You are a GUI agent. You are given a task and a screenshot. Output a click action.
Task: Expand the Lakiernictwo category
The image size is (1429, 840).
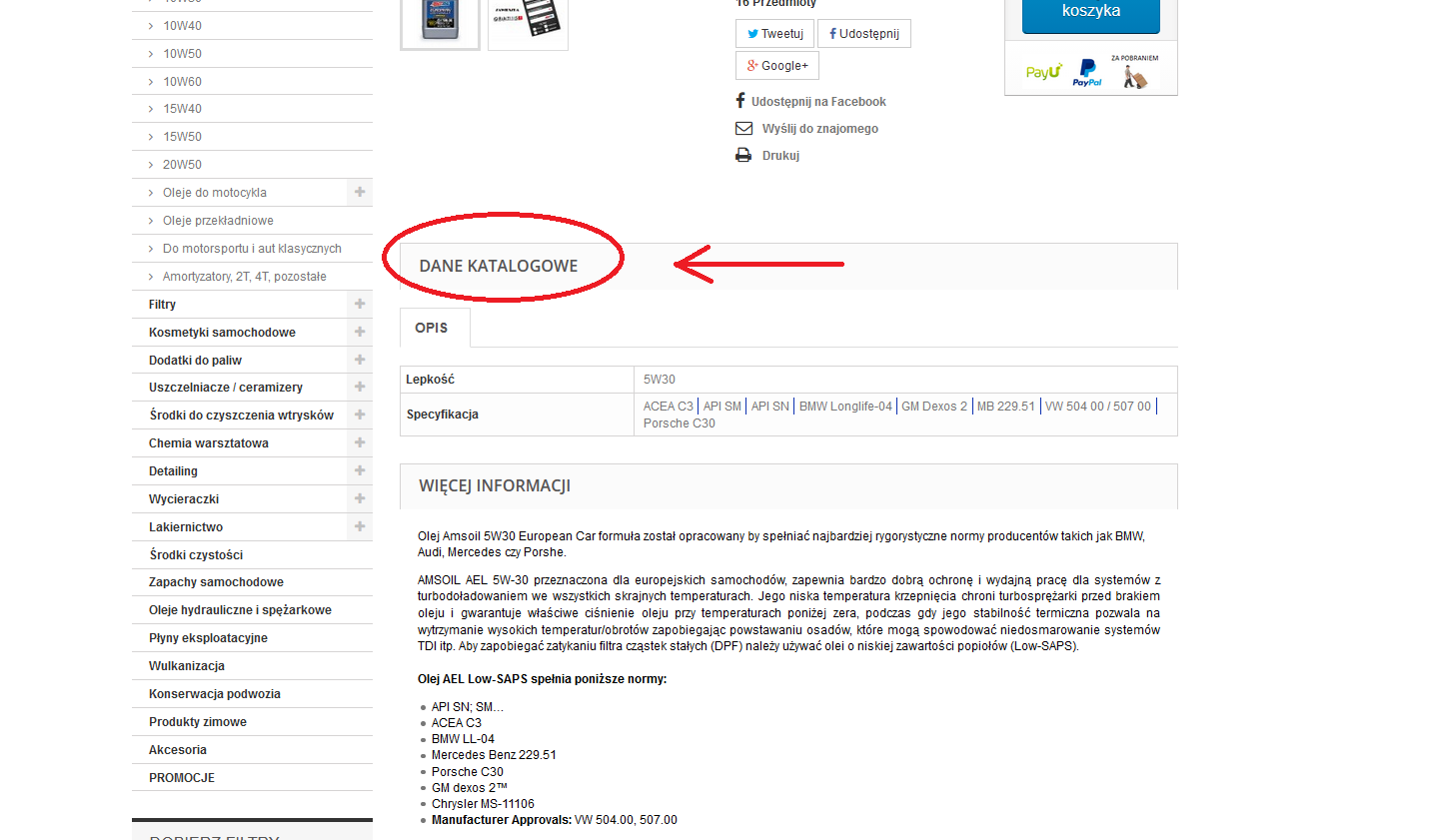coord(360,526)
